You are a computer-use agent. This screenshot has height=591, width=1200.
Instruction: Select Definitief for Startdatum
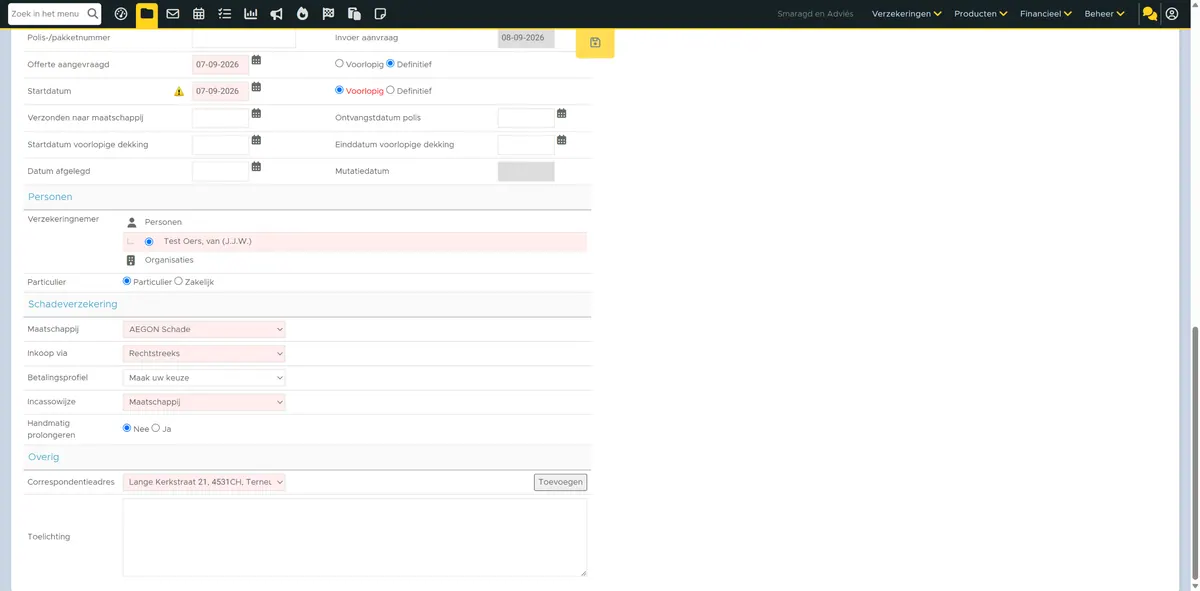coord(390,90)
